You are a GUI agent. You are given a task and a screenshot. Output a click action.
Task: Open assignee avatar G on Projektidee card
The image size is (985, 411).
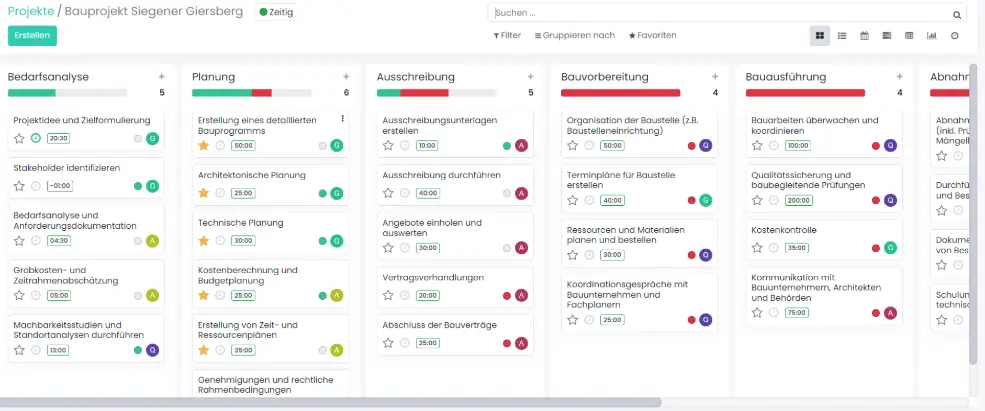[x=153, y=138]
